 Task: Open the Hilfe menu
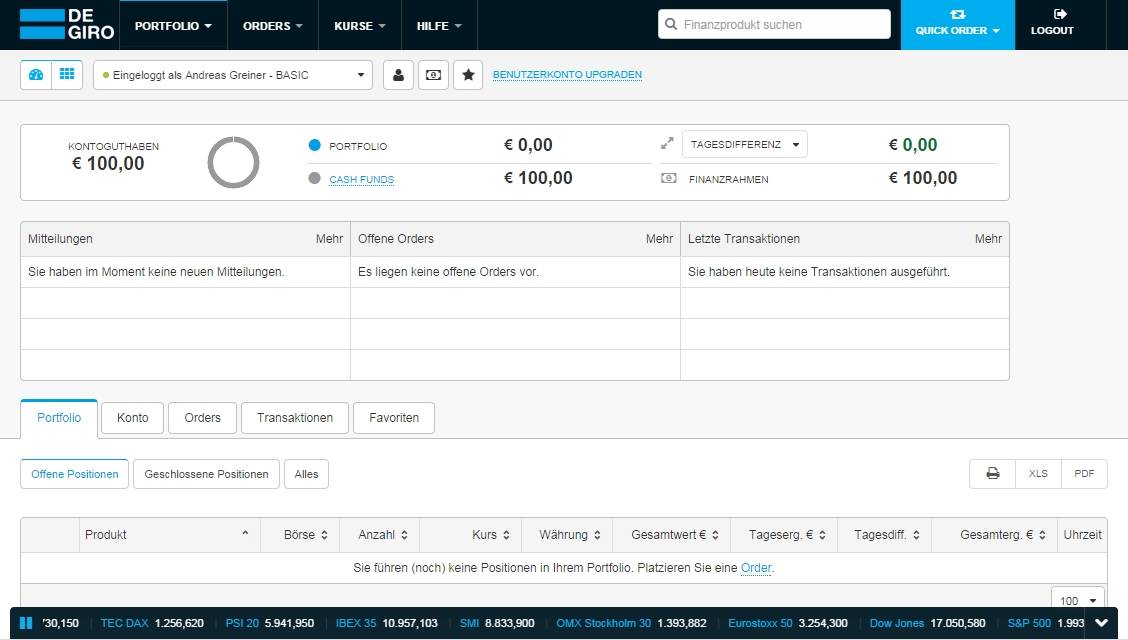coord(439,26)
